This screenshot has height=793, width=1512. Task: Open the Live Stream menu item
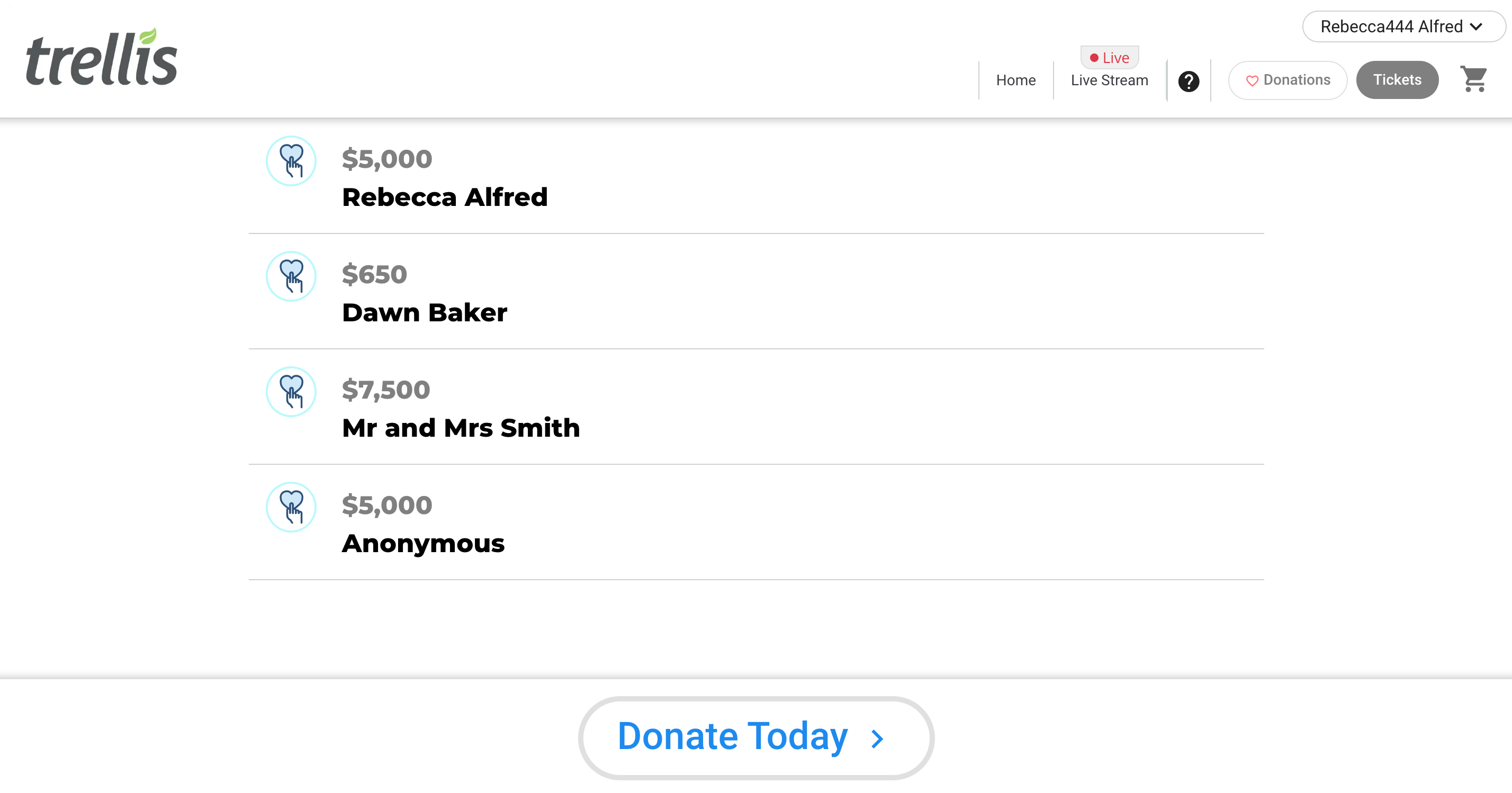tap(1109, 80)
